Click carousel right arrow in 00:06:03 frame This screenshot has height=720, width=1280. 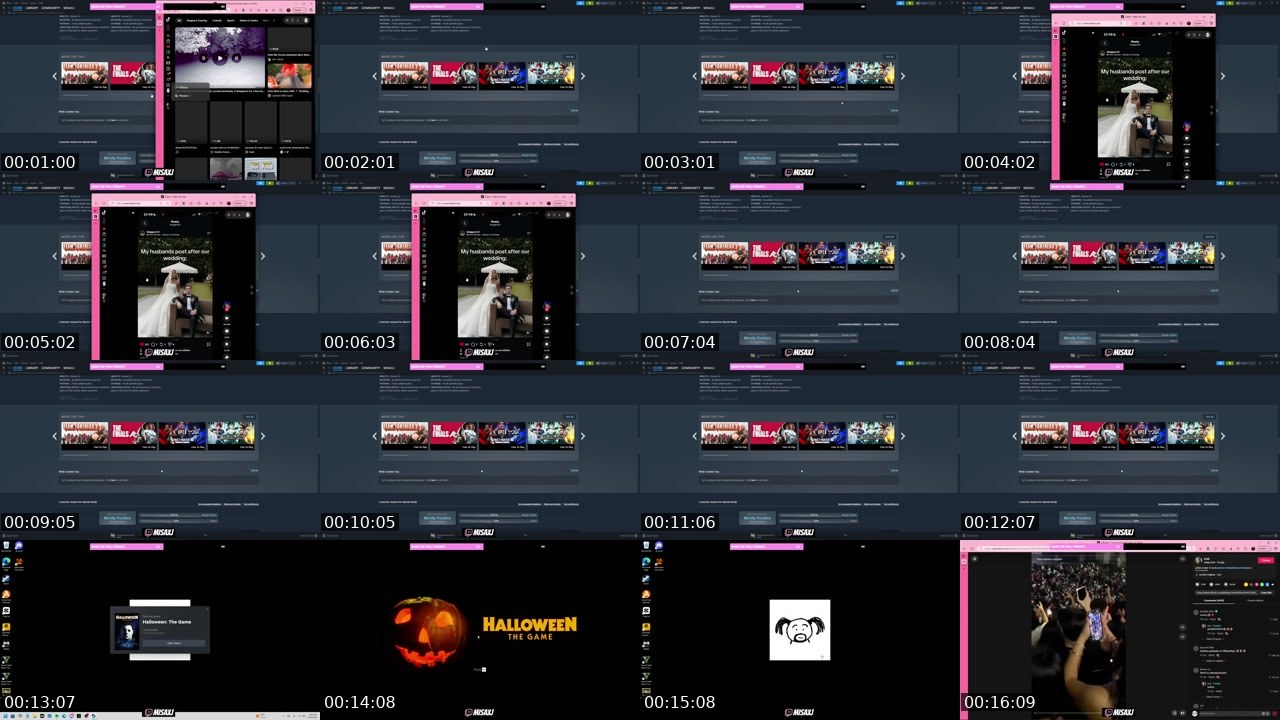pyautogui.click(x=583, y=255)
